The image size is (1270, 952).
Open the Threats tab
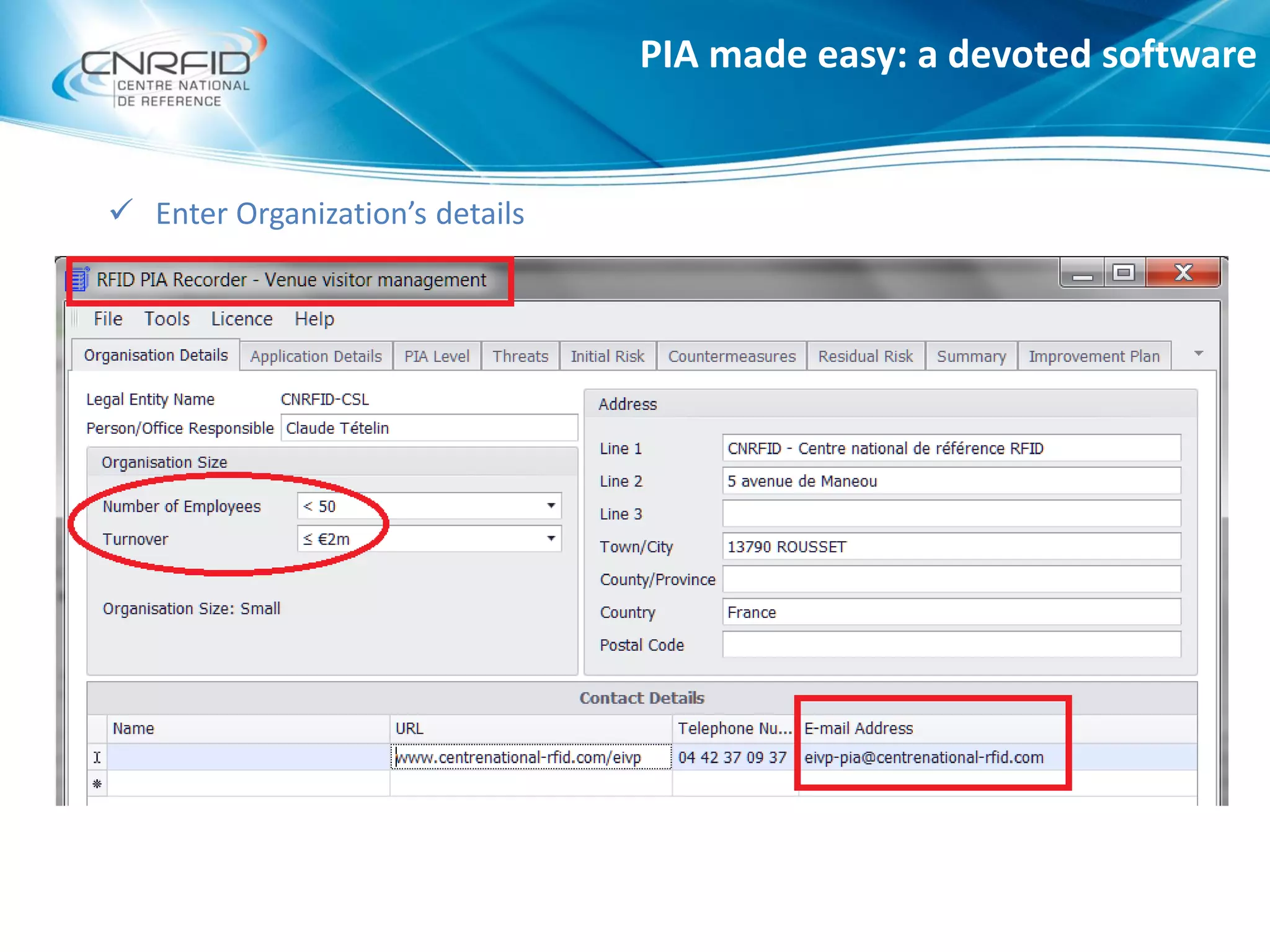[520, 356]
